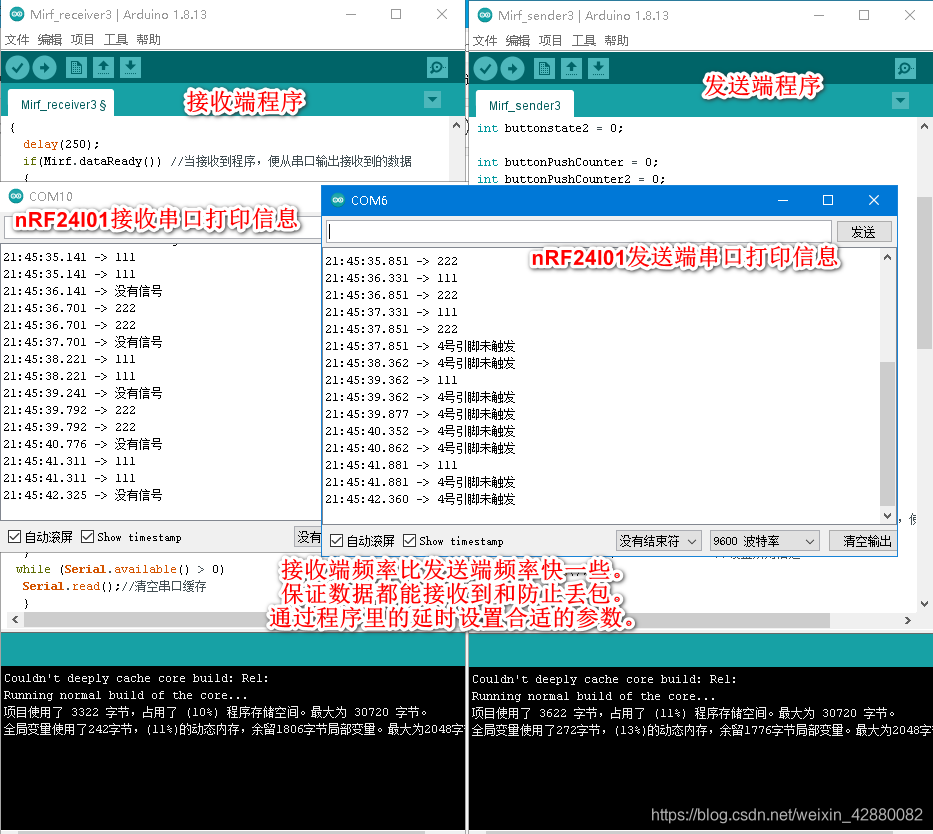Open 文件 menu in Mirf_receiver3 window
The width and height of the screenshot is (933, 834).
(17, 39)
